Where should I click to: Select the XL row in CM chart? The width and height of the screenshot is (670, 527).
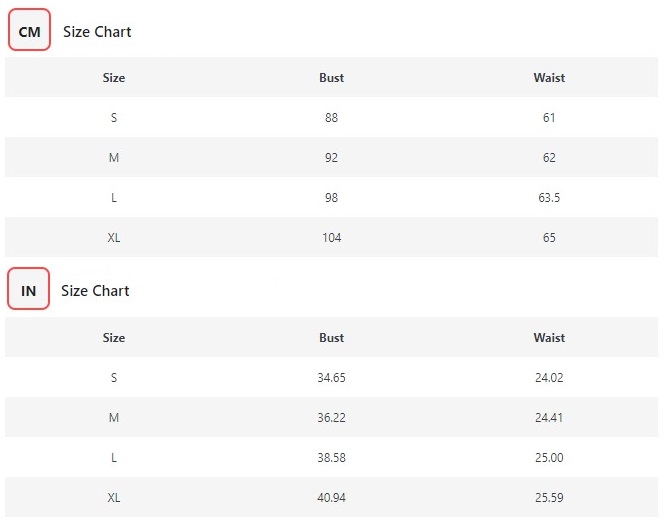click(332, 237)
